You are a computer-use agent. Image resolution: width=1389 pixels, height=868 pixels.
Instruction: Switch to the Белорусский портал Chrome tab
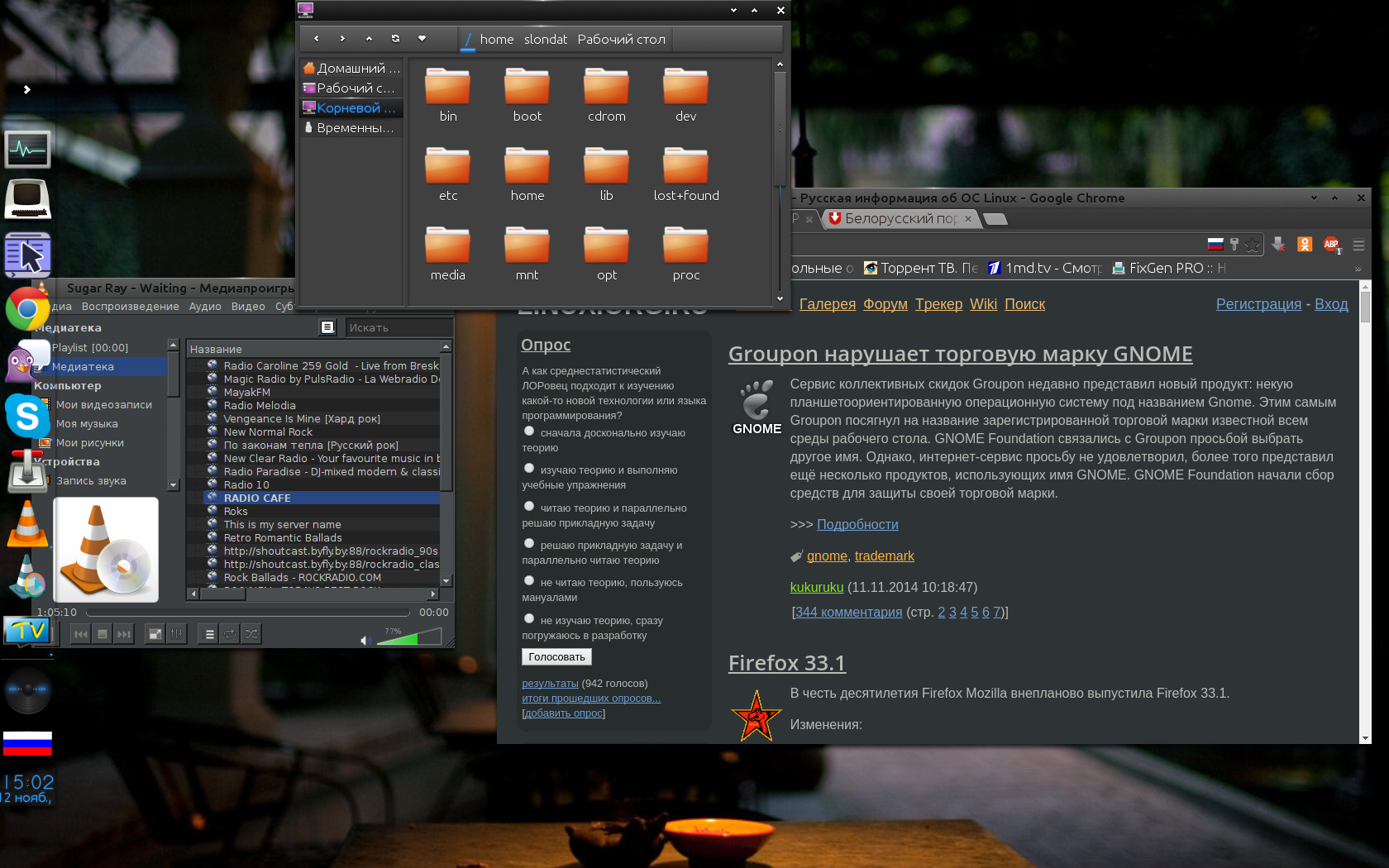901,218
